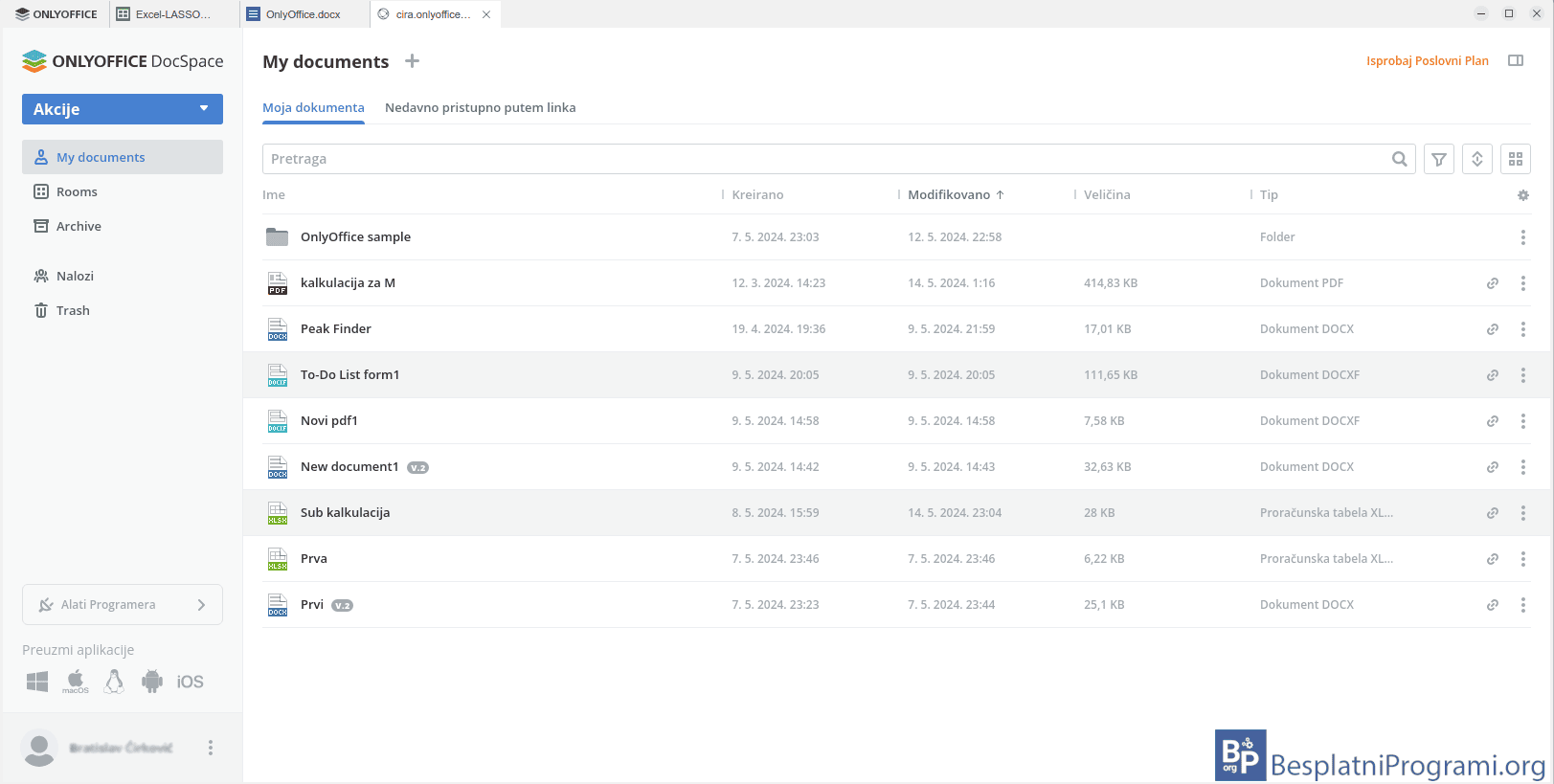Image resolution: width=1554 pixels, height=784 pixels.
Task: Click the Preuzmi aplikacije label
Action: [78, 650]
